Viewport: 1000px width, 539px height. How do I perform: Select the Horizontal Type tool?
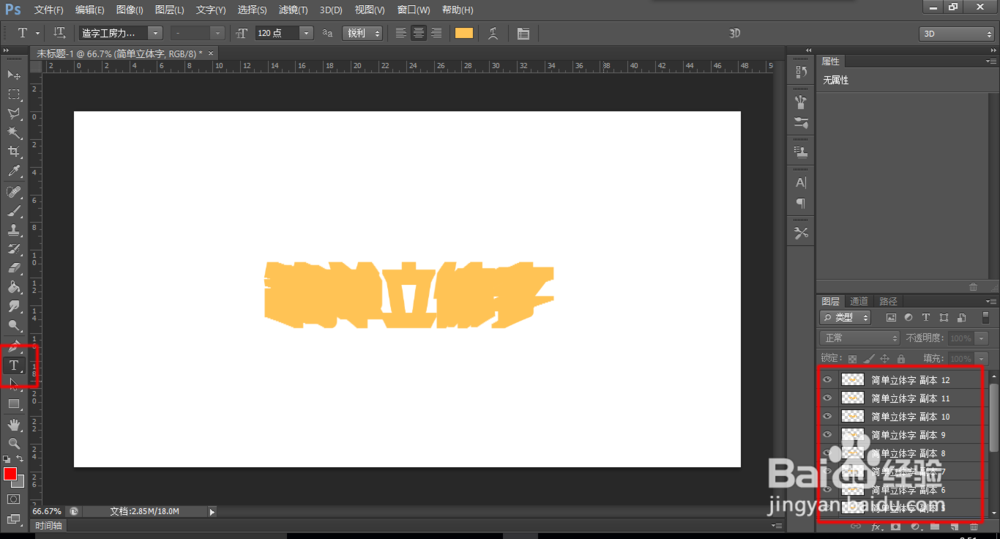coord(13,365)
